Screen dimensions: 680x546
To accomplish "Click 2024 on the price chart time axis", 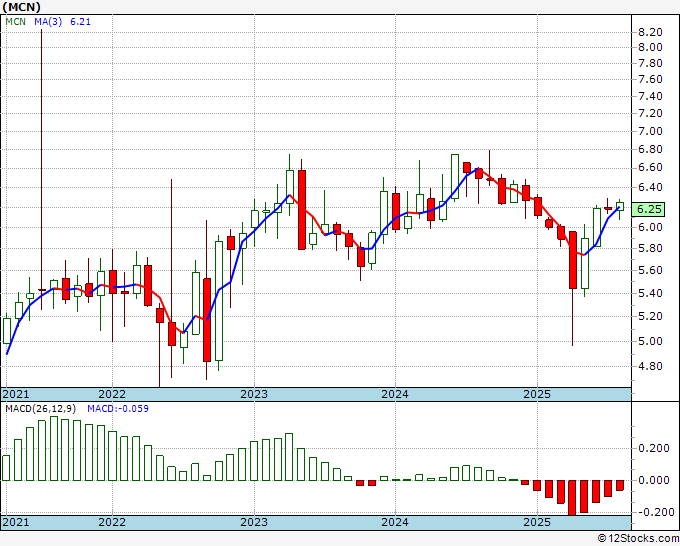I will 395,394.
